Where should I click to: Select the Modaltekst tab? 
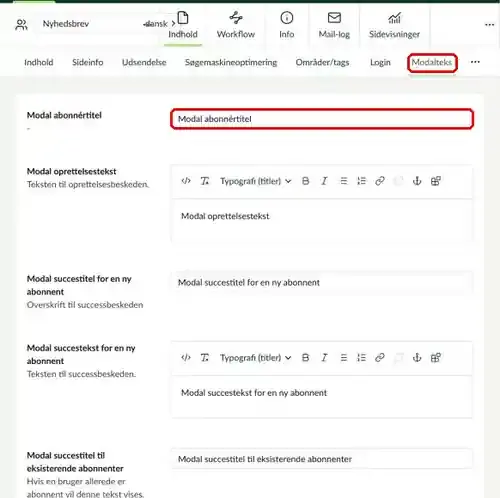(432, 62)
